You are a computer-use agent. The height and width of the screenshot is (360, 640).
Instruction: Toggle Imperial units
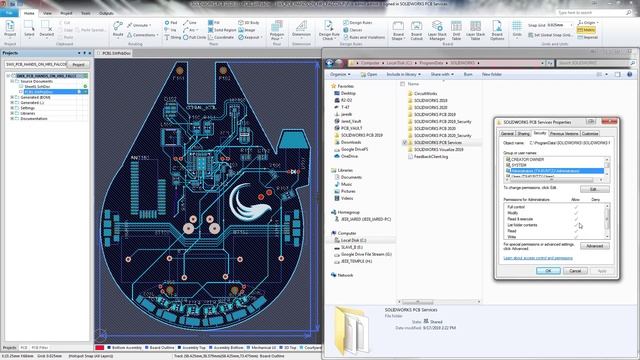coord(588,37)
